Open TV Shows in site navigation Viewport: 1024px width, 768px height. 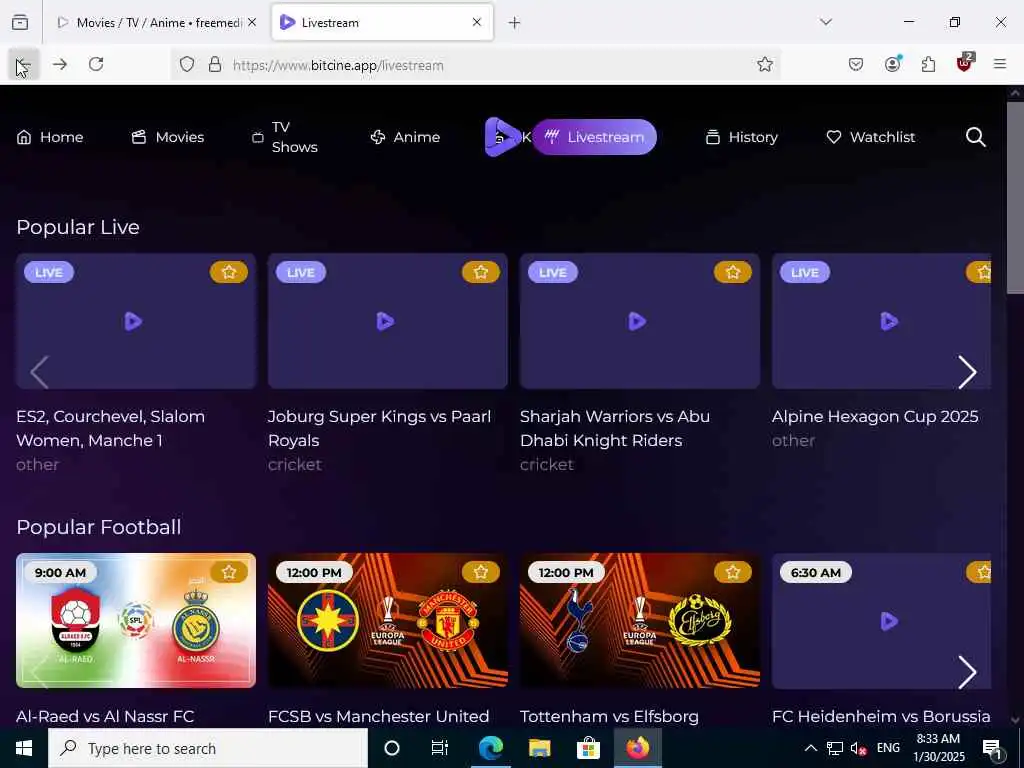pyautogui.click(x=285, y=137)
